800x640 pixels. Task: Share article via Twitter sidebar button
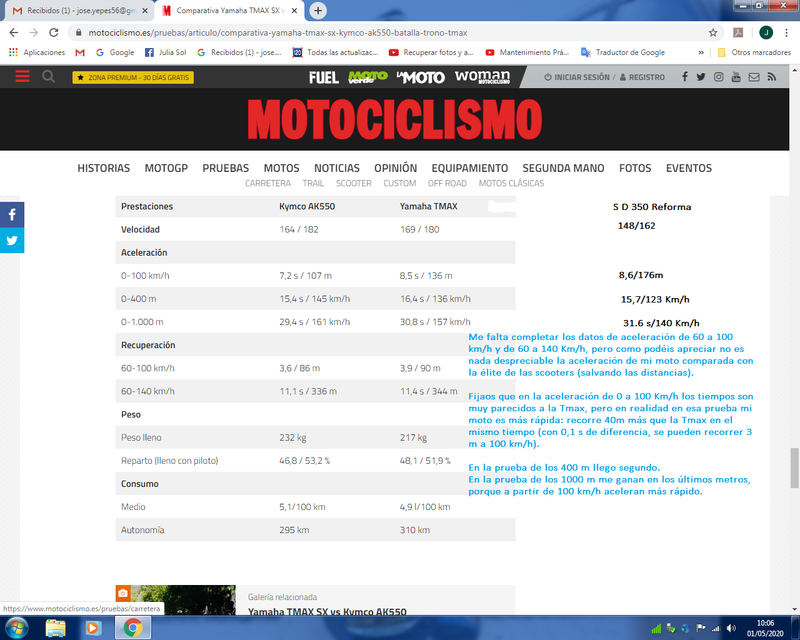pos(12,240)
